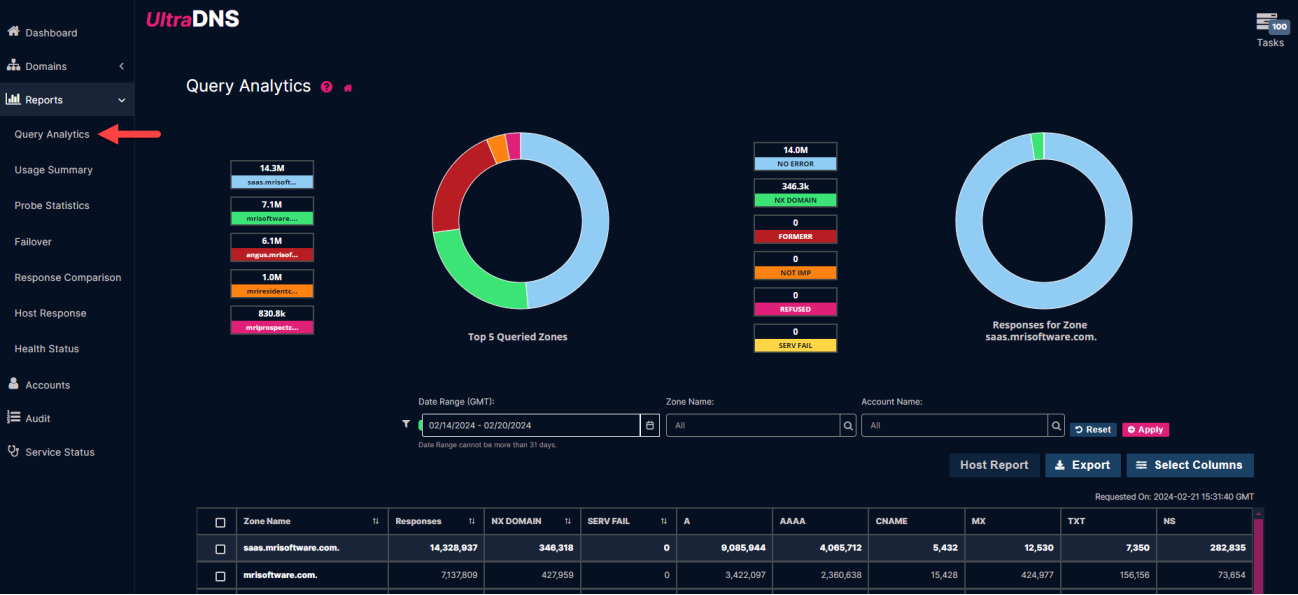Open the Accounts person icon
This screenshot has height=595, width=1298.
13,384
